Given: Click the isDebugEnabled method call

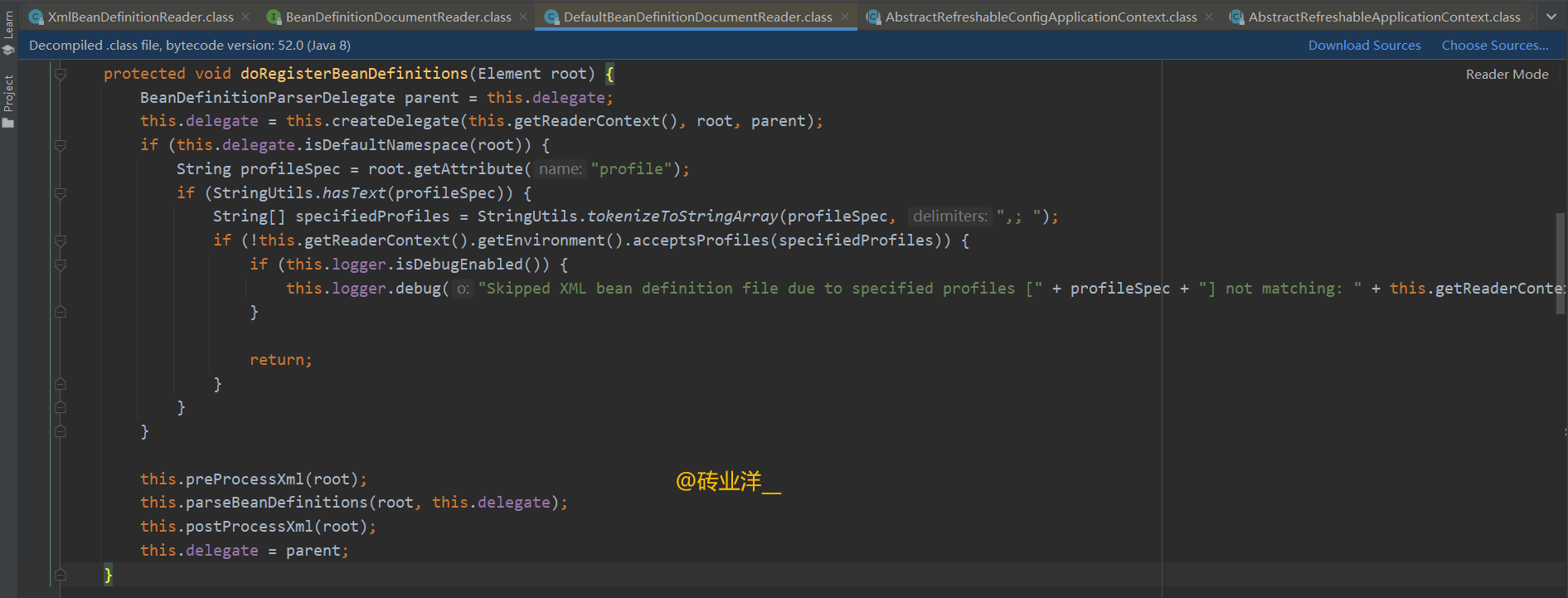Looking at the screenshot, I should click(x=459, y=265).
